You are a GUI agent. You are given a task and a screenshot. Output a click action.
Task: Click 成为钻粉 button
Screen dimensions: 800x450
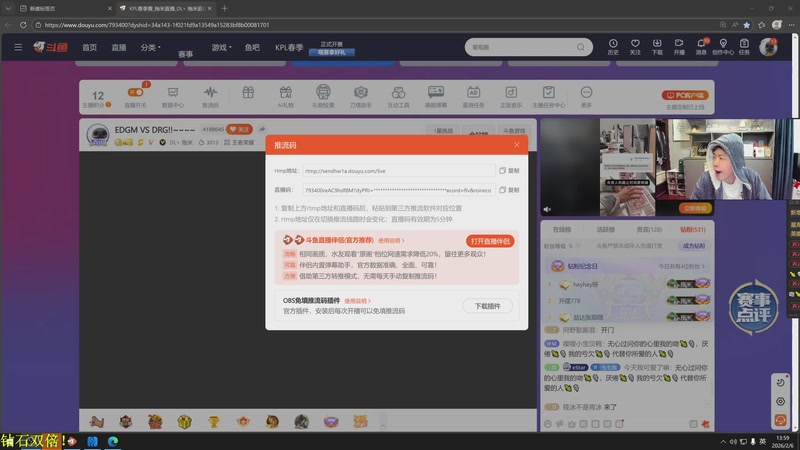click(x=694, y=246)
